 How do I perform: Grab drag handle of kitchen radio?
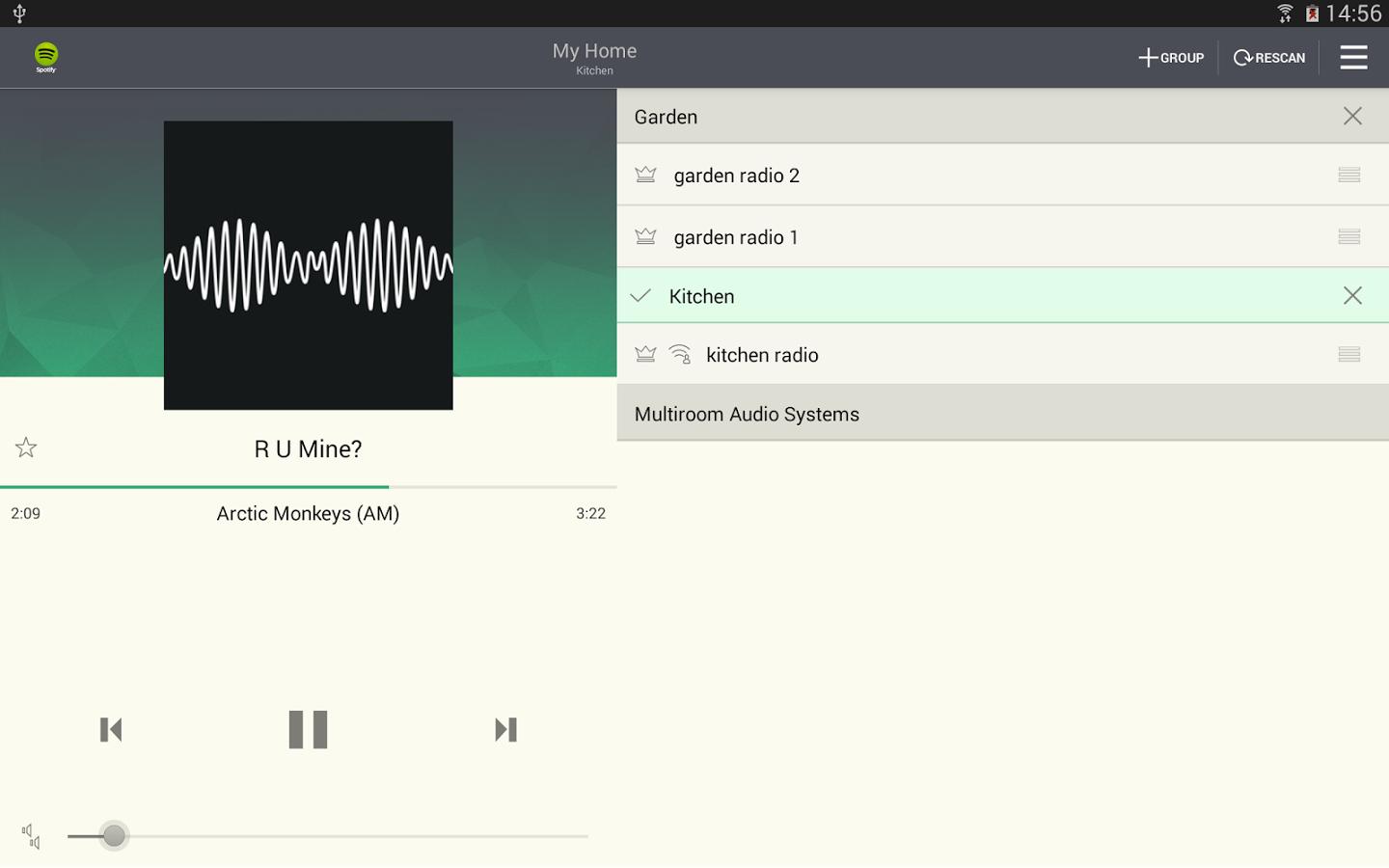1348,354
